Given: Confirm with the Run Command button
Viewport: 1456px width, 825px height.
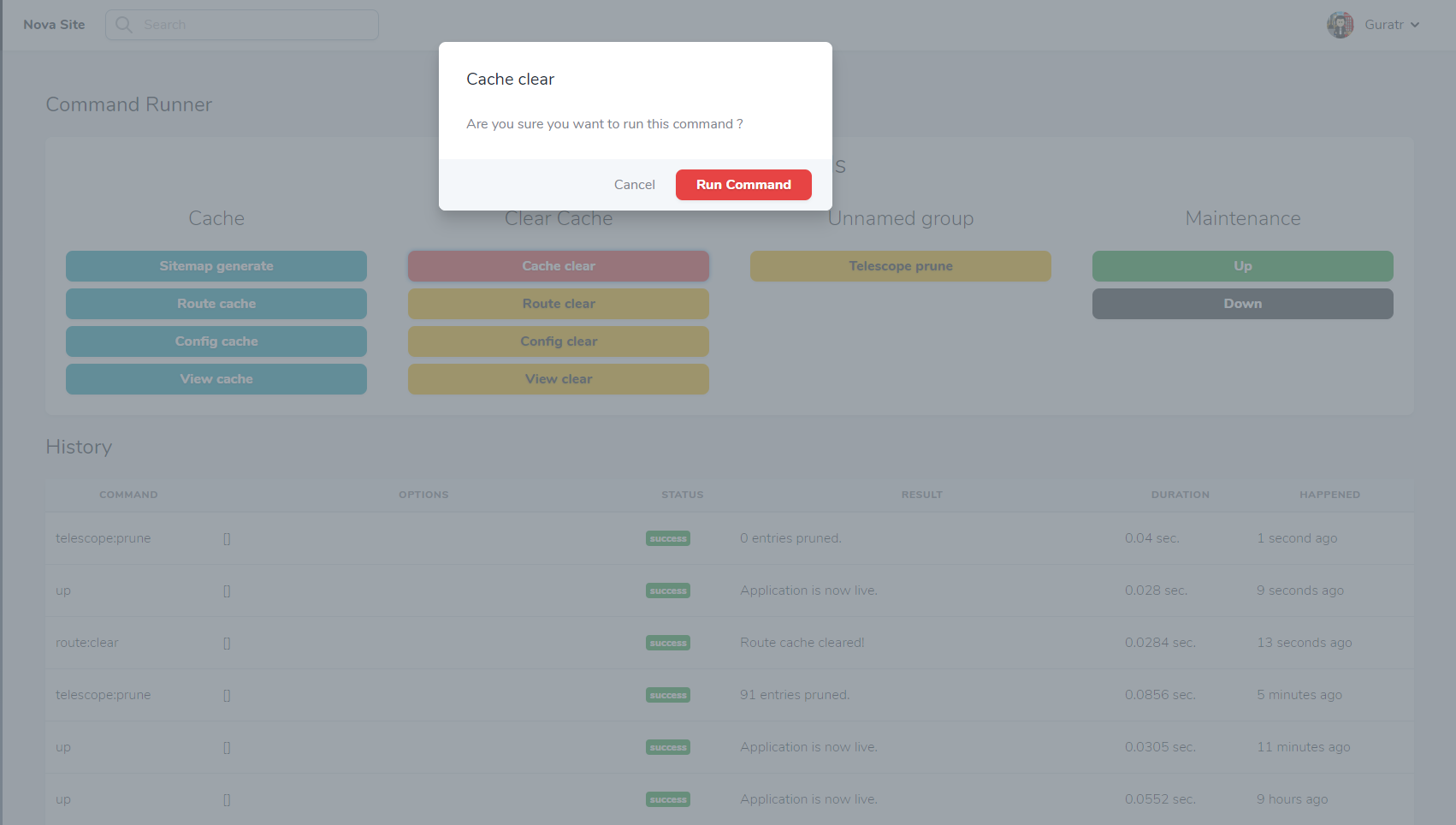Looking at the screenshot, I should pyautogui.click(x=743, y=185).
